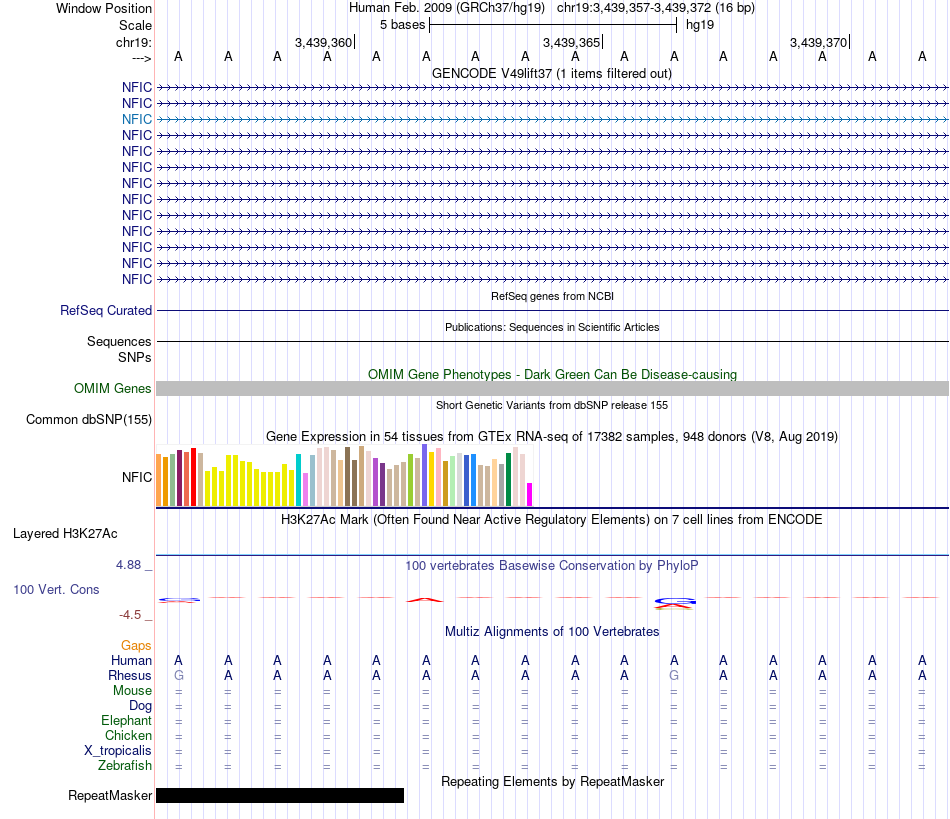Click the 'OMIM Gene Phenotypes' green title
950x819 pixels.
pos(552,374)
